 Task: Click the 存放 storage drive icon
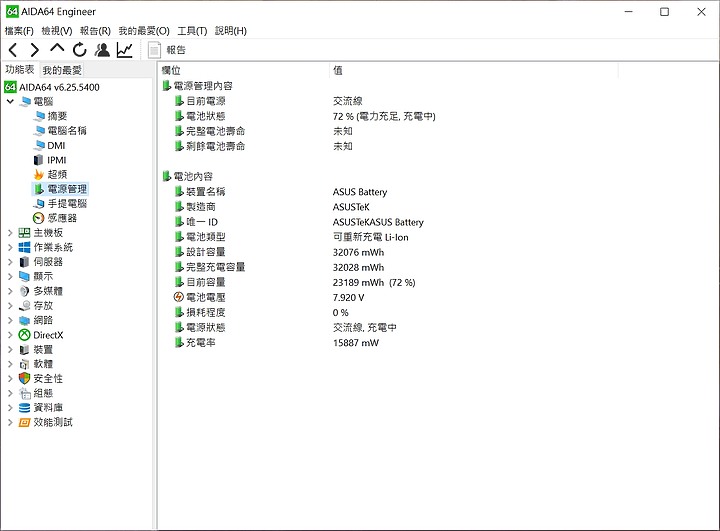click(24, 306)
